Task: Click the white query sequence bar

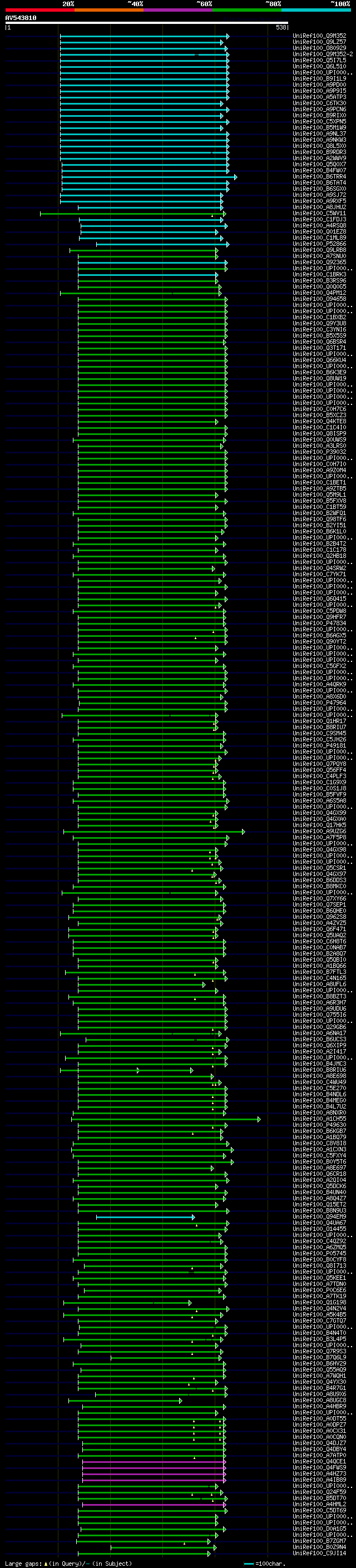Action: (147, 23)
